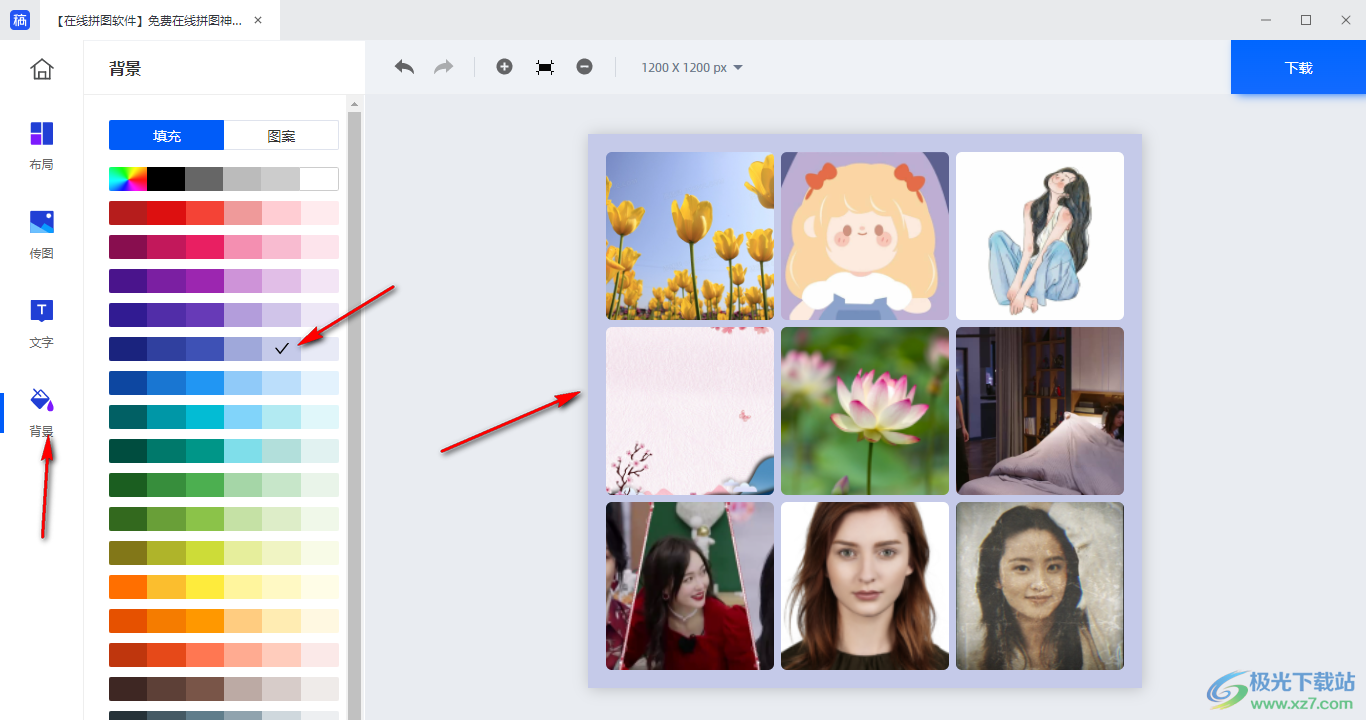This screenshot has width=1366, height=720.
Task: Pick the bright cyan swatch
Action: point(204,417)
